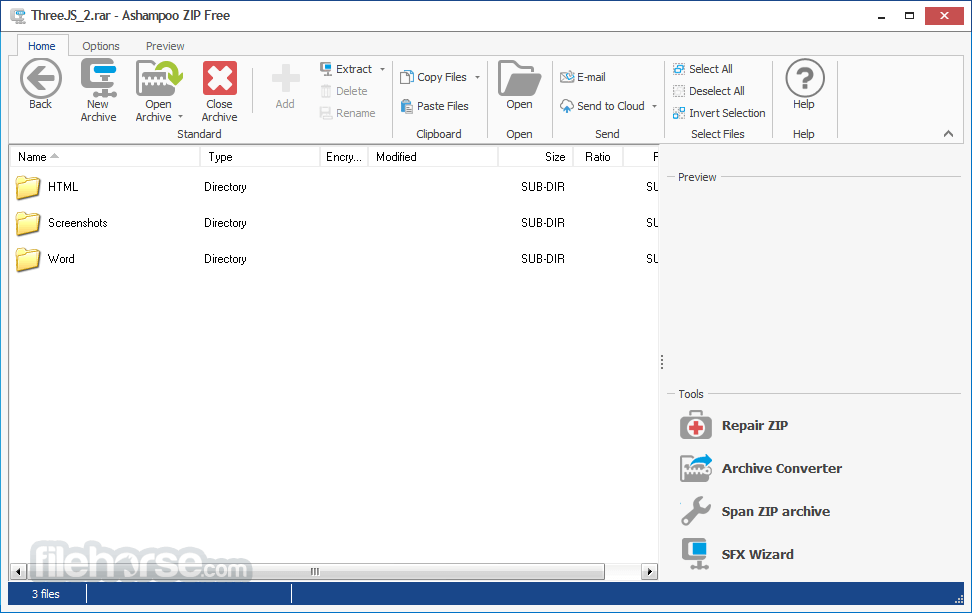
Task: Send the archive via E-mail
Action: 583,77
